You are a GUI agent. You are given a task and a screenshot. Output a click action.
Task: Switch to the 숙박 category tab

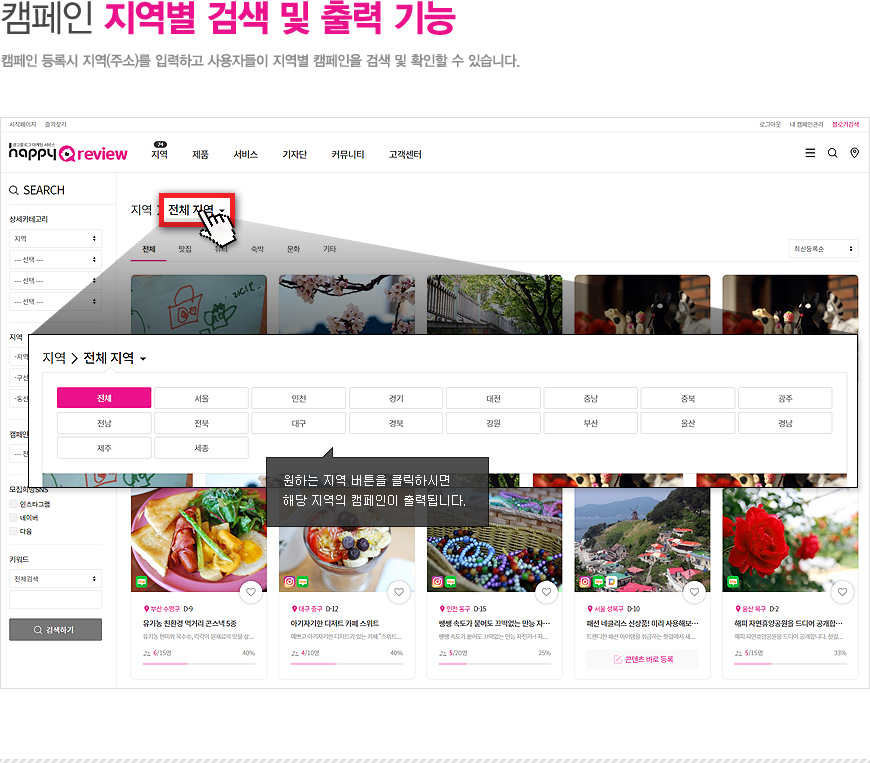(257, 249)
